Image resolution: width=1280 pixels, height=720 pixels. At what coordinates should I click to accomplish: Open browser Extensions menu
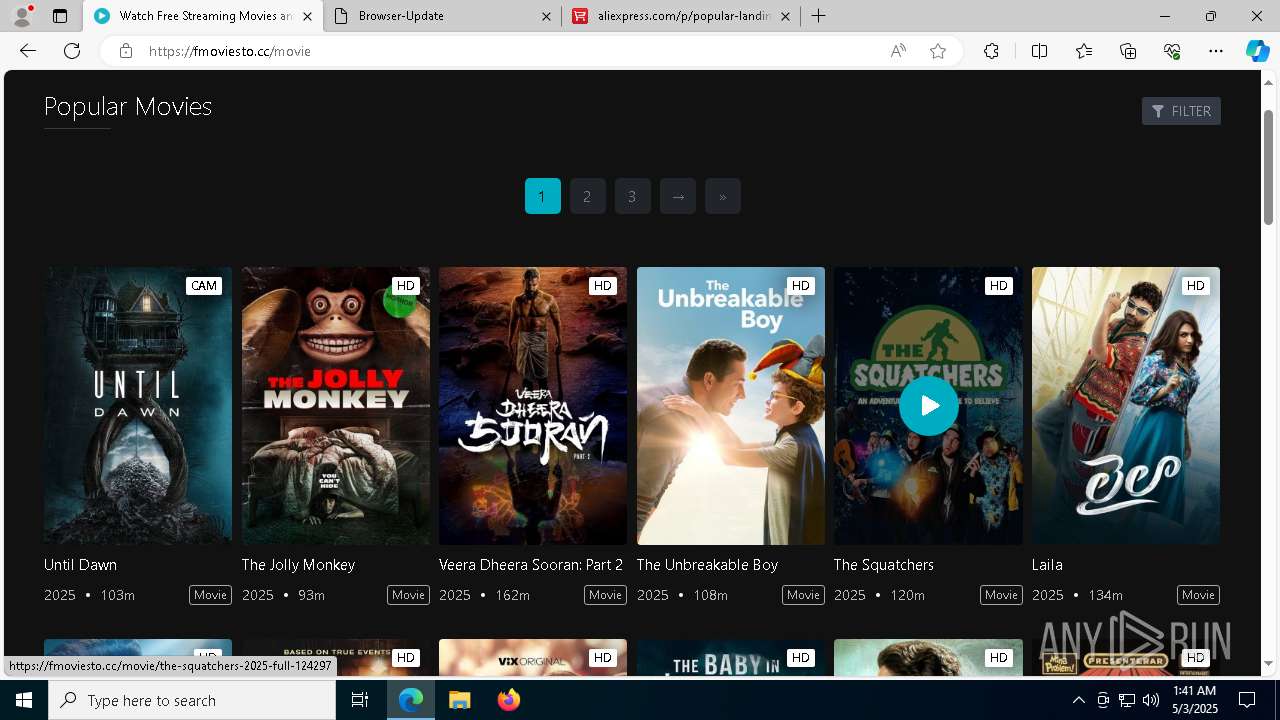pos(991,51)
